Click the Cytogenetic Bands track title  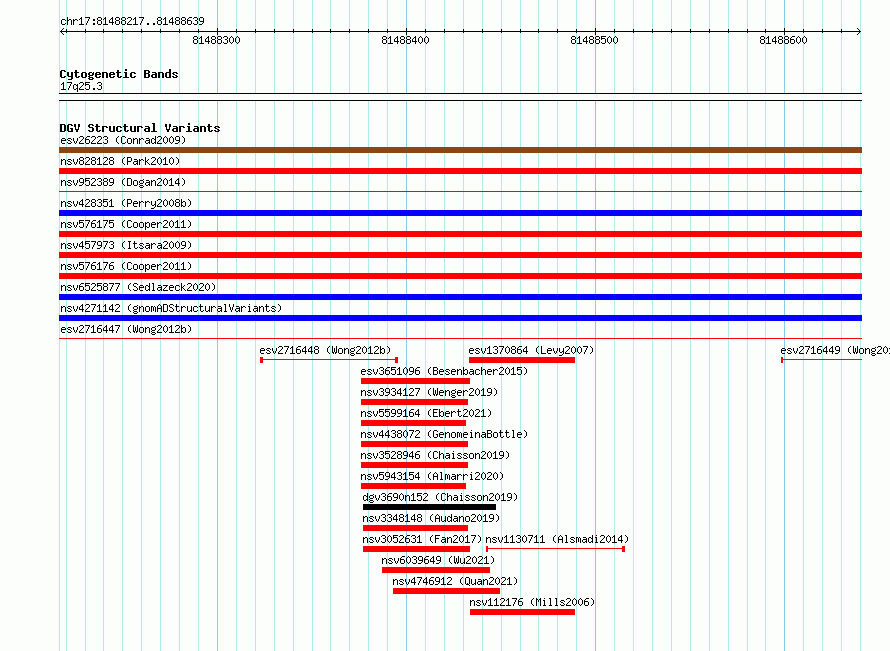[x=119, y=74]
